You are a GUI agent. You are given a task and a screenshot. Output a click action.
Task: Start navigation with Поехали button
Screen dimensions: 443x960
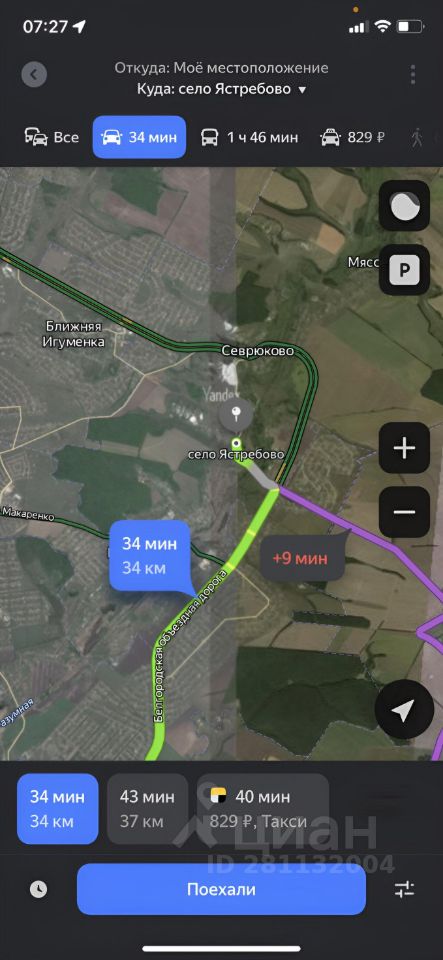coord(222,889)
